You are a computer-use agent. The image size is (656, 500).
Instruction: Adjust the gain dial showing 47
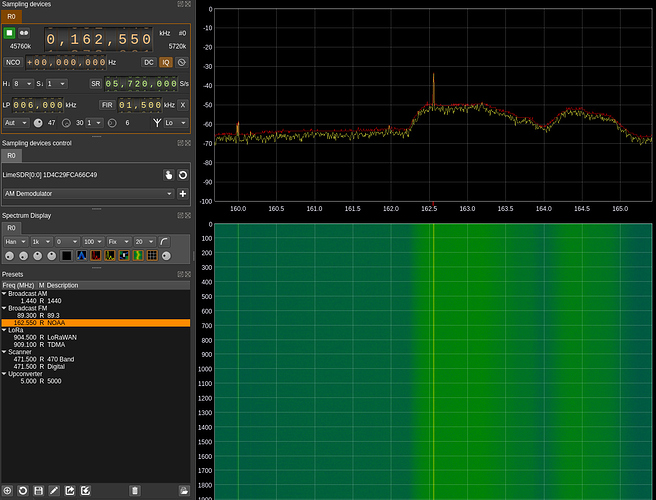(x=38, y=123)
